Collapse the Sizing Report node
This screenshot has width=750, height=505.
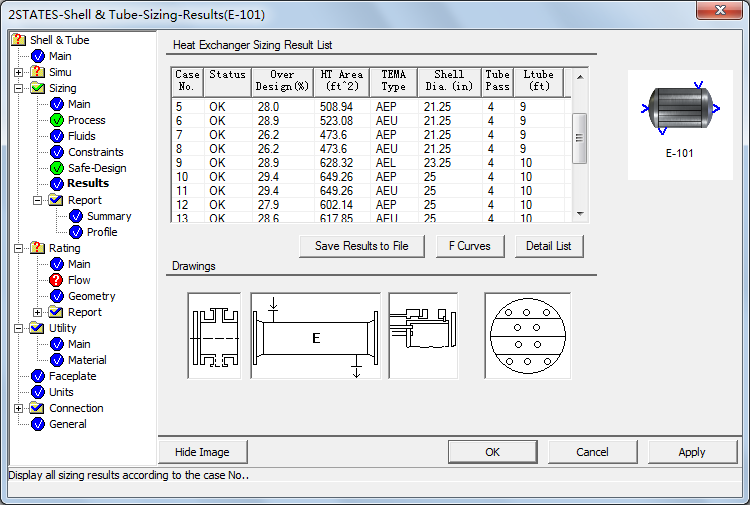coord(37,200)
